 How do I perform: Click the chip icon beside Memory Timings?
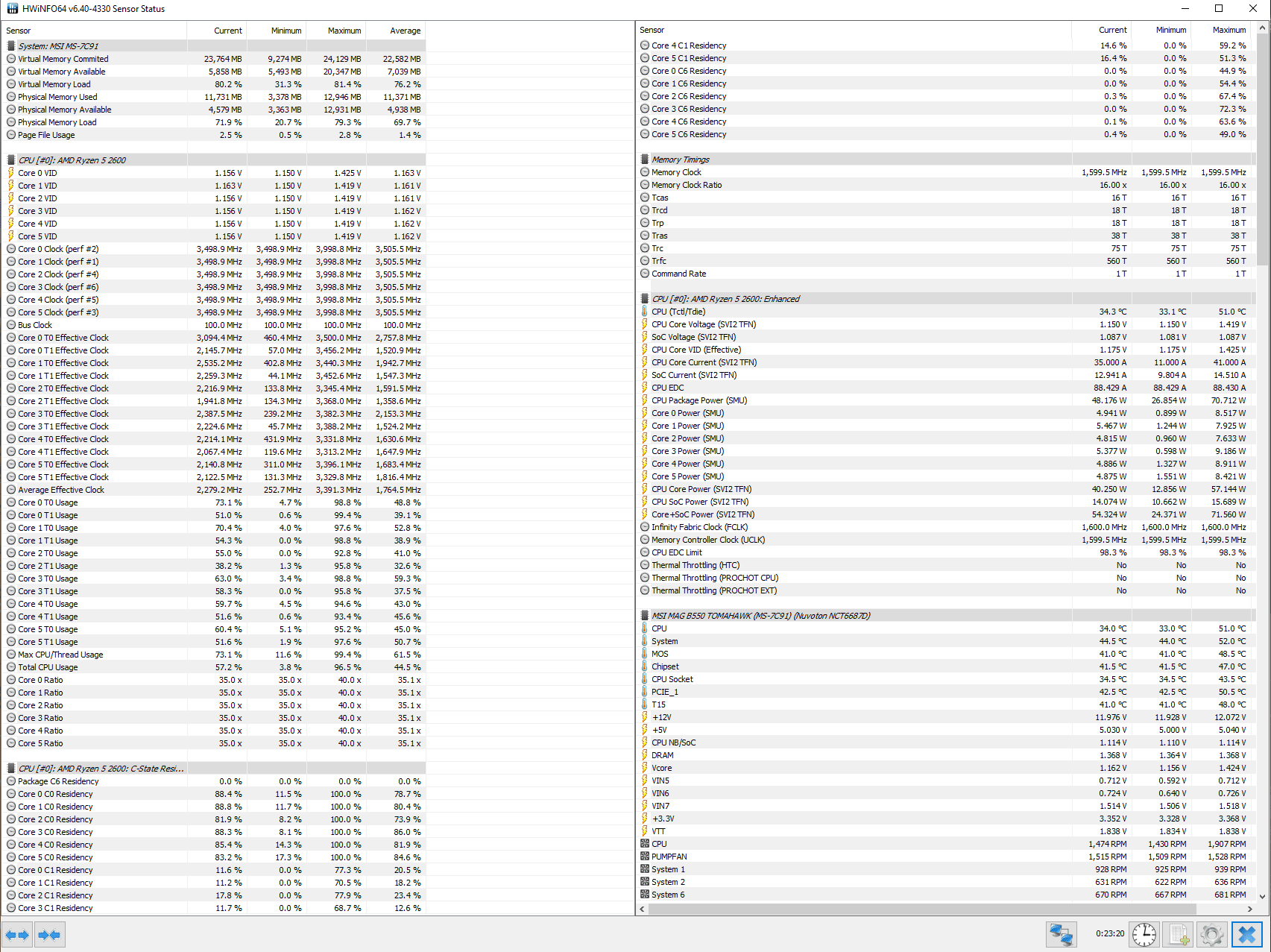[x=645, y=160]
